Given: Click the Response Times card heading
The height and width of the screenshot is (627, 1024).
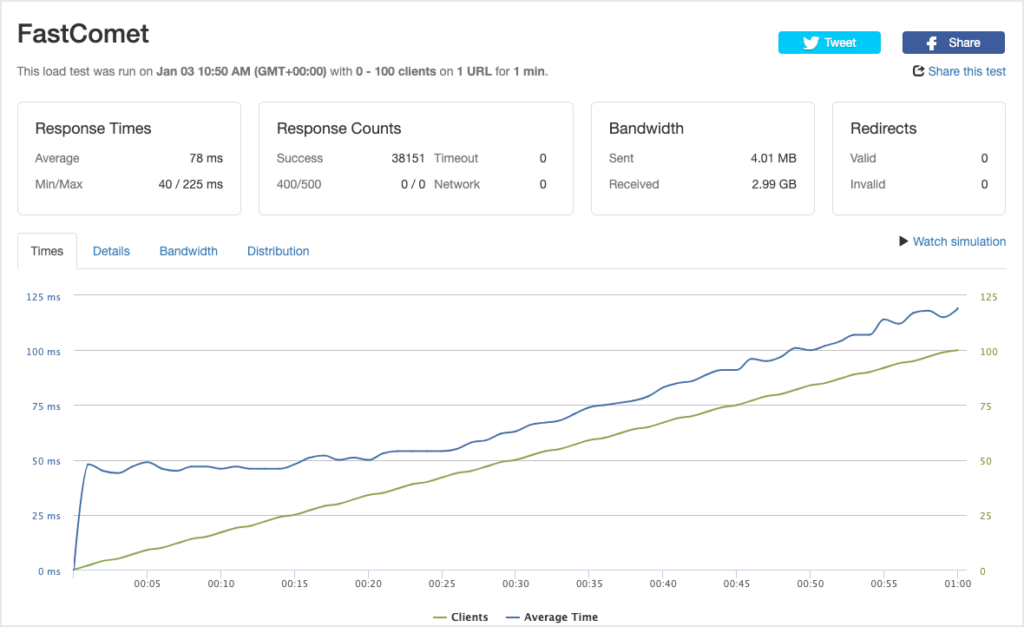Looking at the screenshot, I should coord(93,128).
